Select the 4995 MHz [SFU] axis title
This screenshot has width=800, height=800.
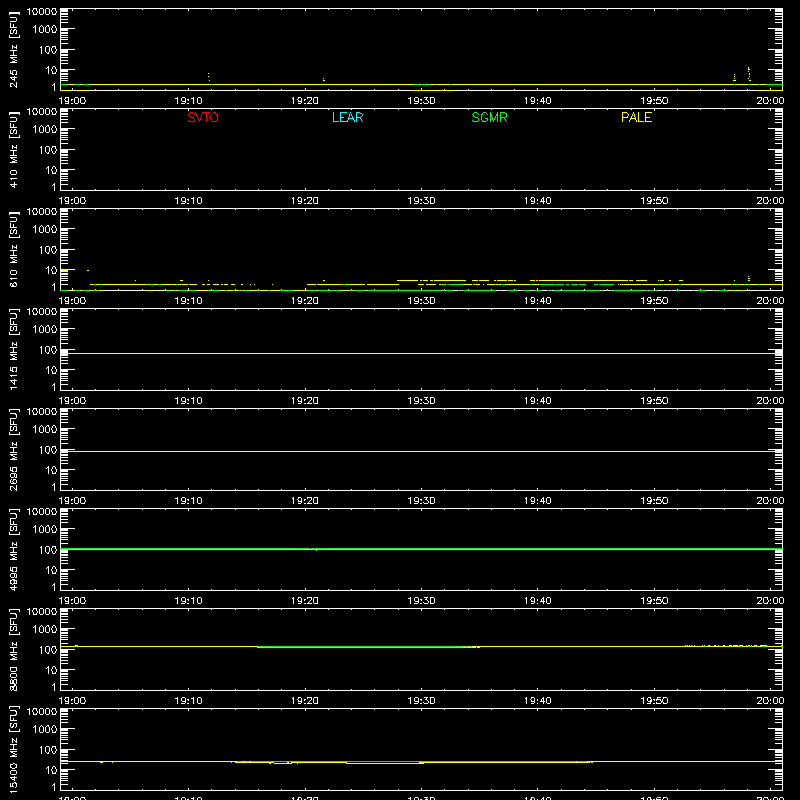pyautogui.click(x=14, y=549)
